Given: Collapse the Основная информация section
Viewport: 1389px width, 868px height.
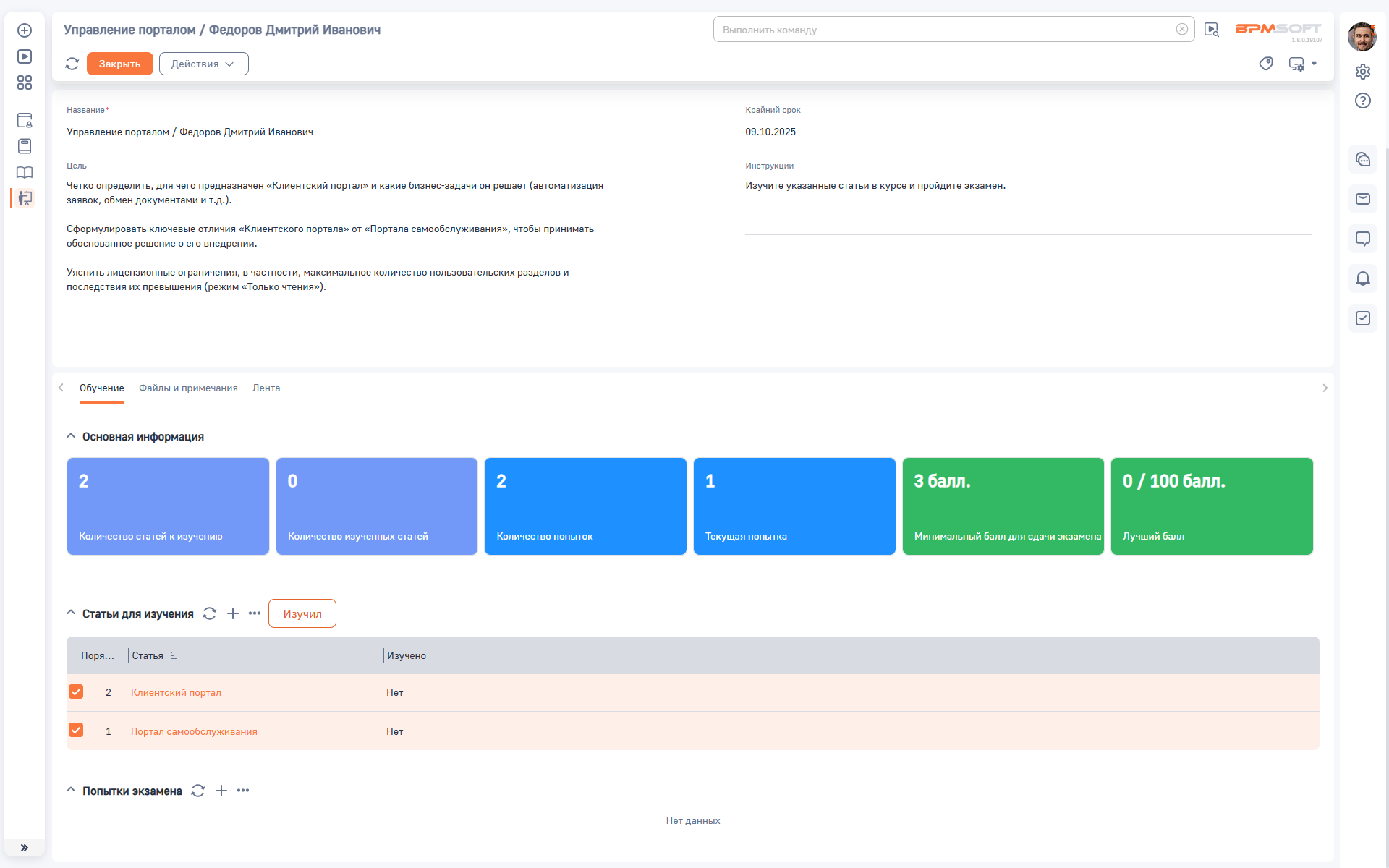Looking at the screenshot, I should 71,436.
